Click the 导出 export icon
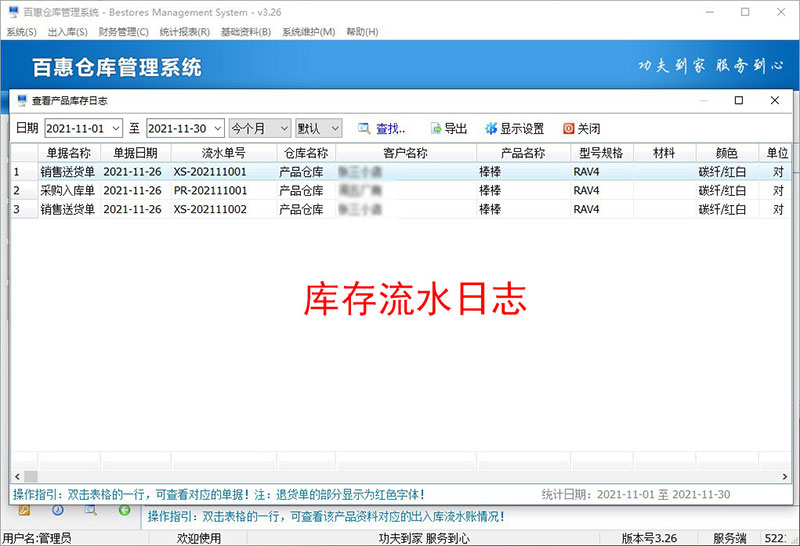Screen dimensions: 800x546 (x=436, y=129)
